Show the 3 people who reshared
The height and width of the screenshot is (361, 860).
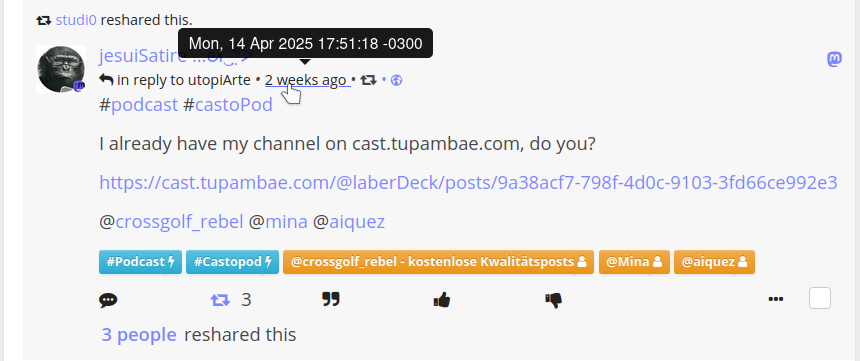(139, 335)
